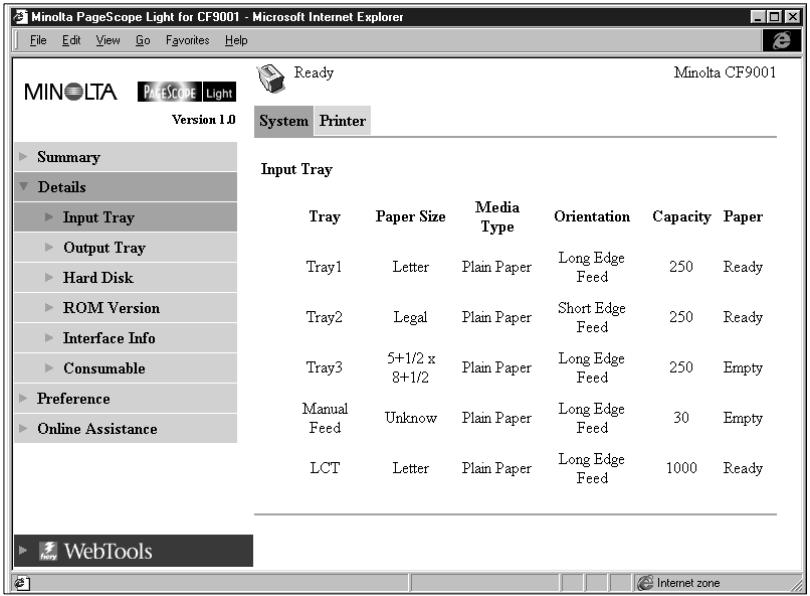Collapse the Details arrow
This screenshot has height=596, width=810.
click(x=23, y=186)
